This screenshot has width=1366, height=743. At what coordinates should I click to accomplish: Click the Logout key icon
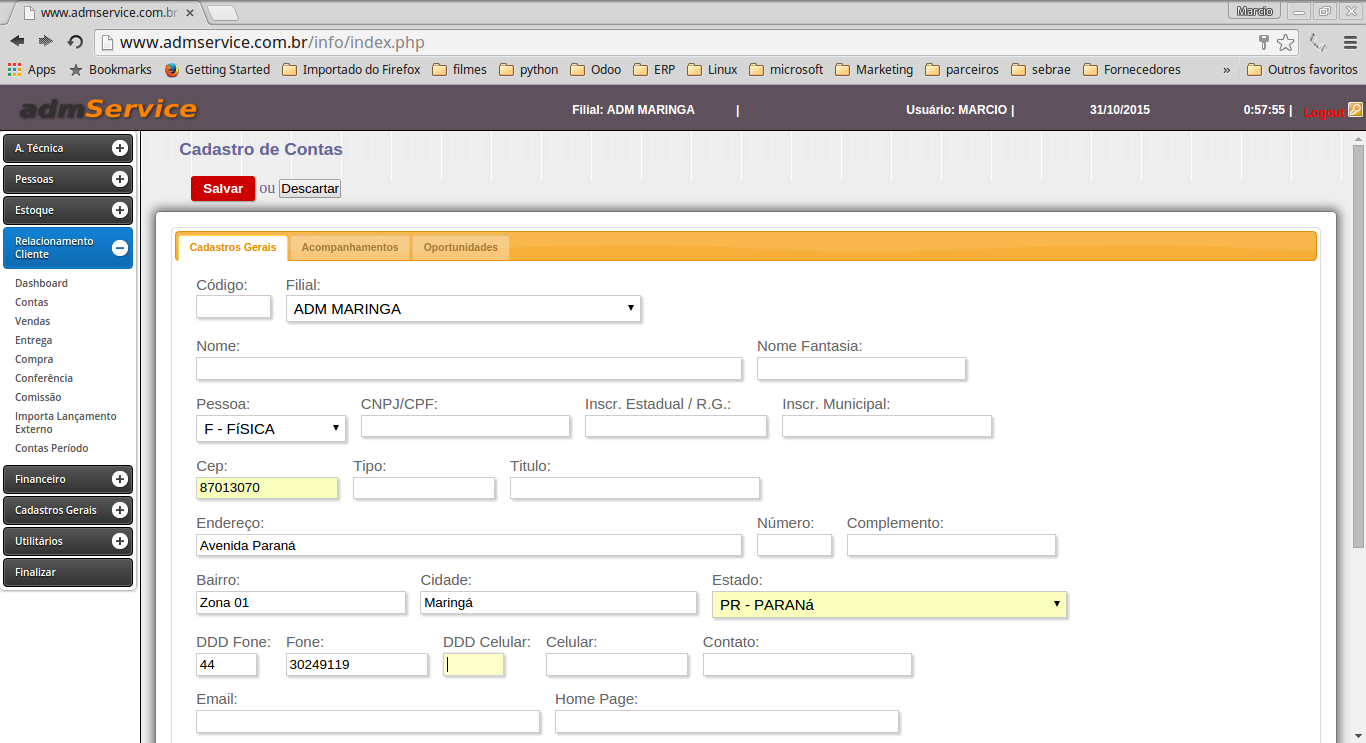(1355, 110)
